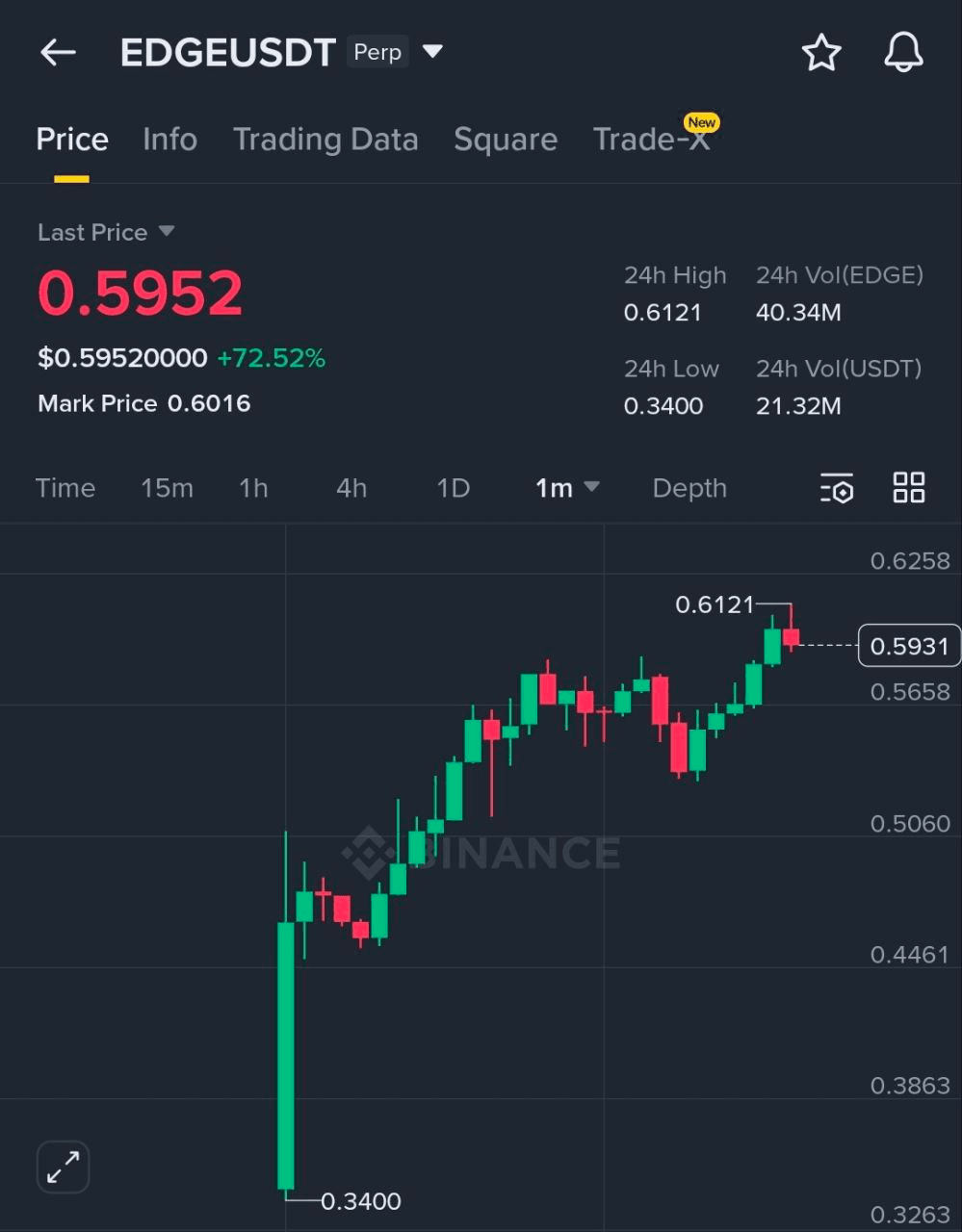Click the 0.3863 price axis label
This screenshot has width=962, height=1232.
(x=910, y=1086)
